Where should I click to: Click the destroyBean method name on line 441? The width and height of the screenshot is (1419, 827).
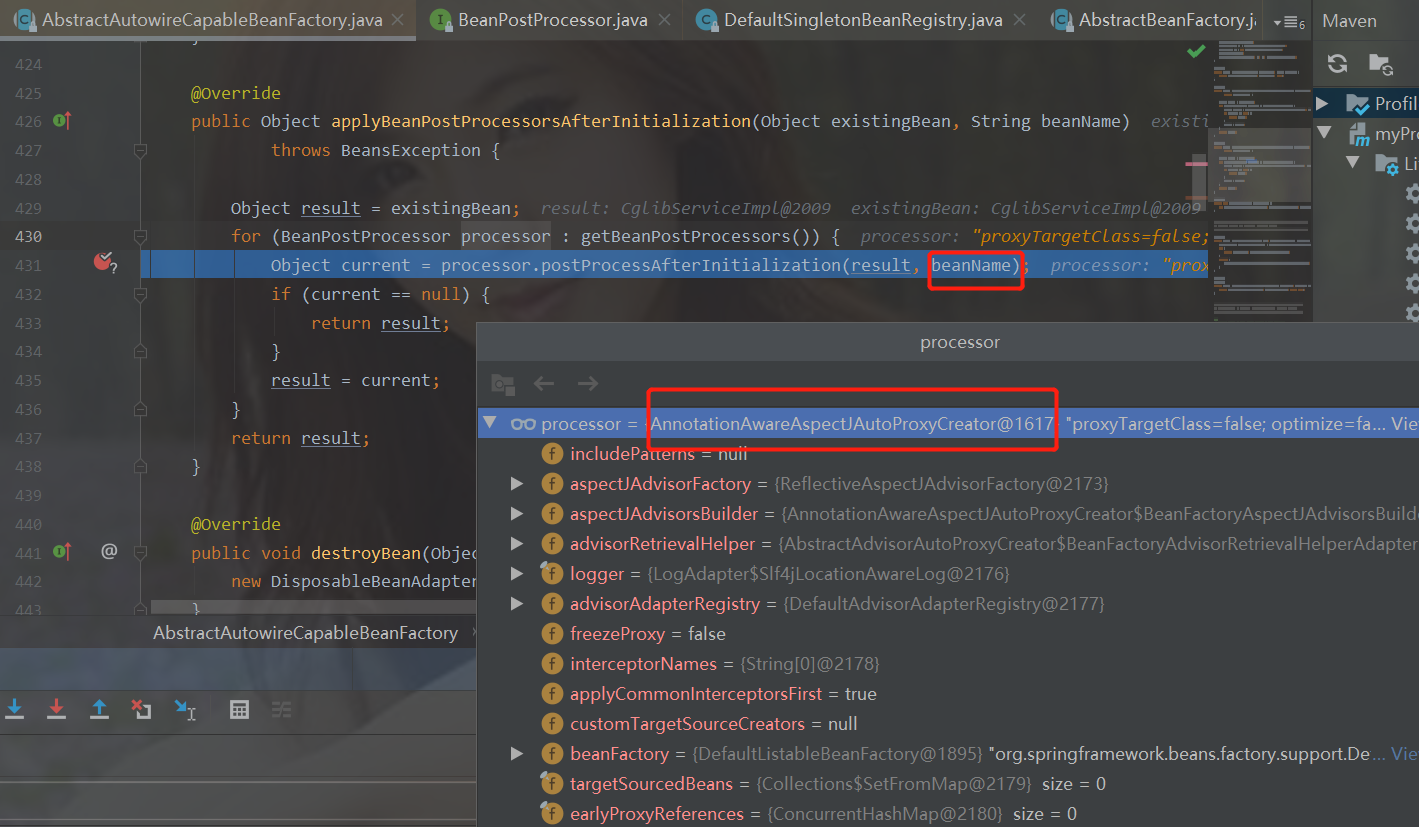pyautogui.click(x=366, y=553)
